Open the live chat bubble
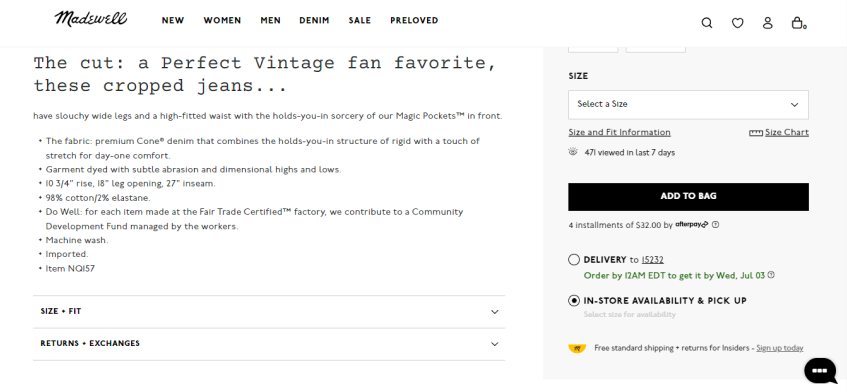The image size is (847, 392). [x=820, y=370]
